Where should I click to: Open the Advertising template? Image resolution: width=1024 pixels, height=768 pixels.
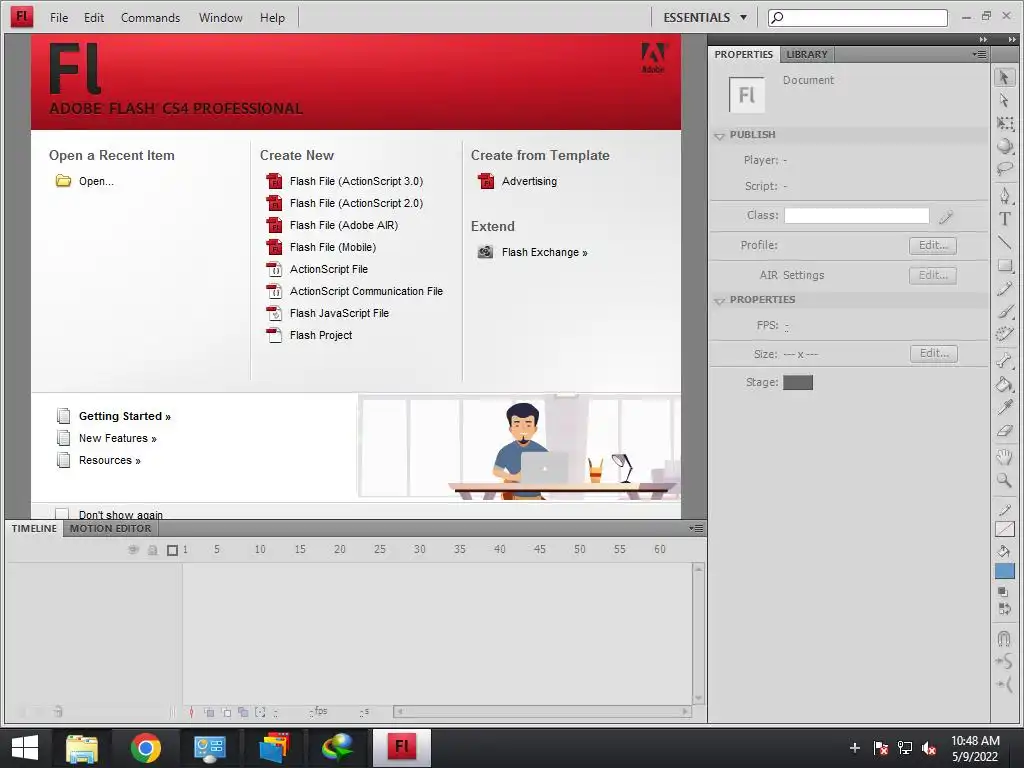tap(529, 181)
